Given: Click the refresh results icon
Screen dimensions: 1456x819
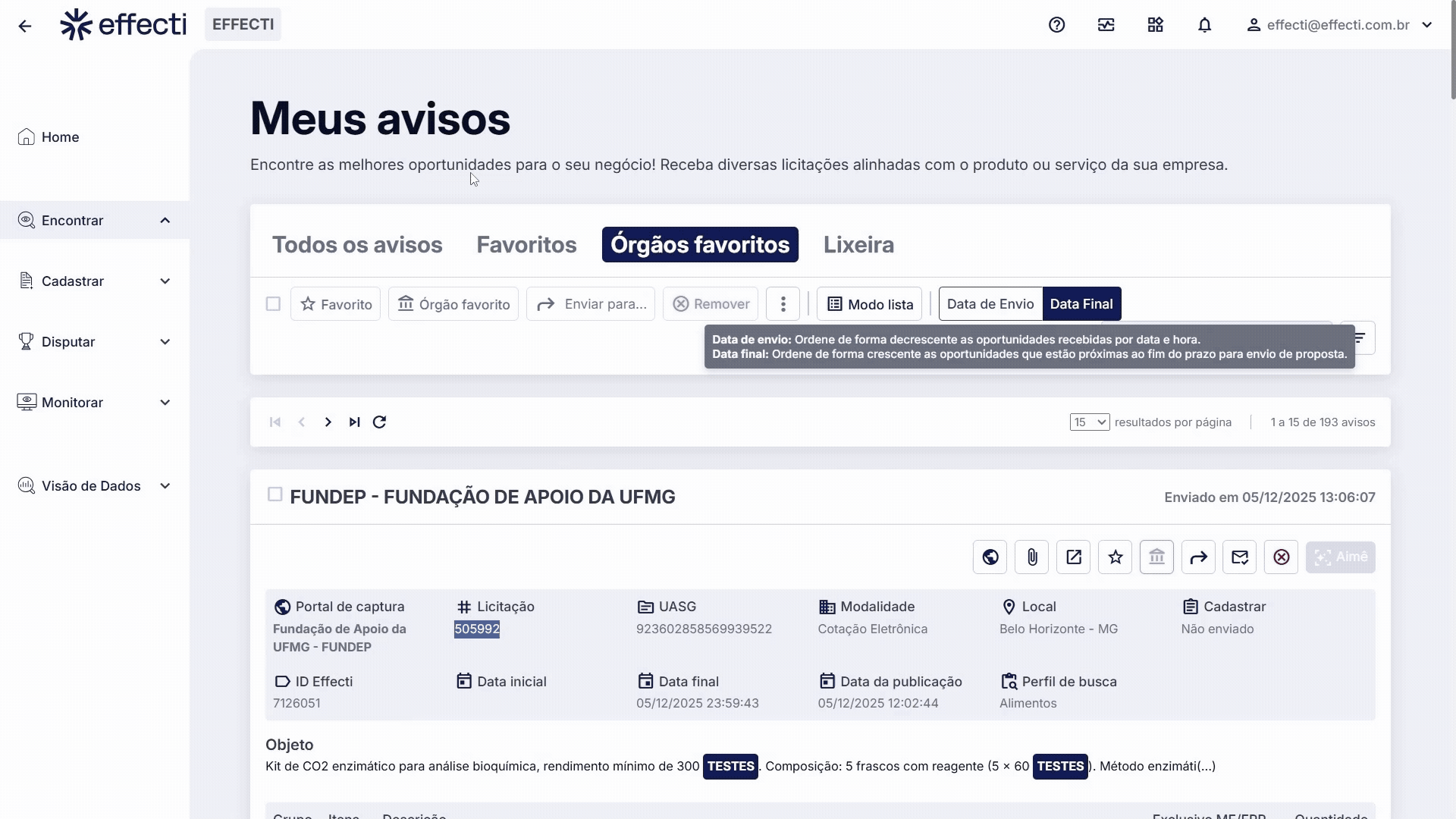Looking at the screenshot, I should [379, 422].
